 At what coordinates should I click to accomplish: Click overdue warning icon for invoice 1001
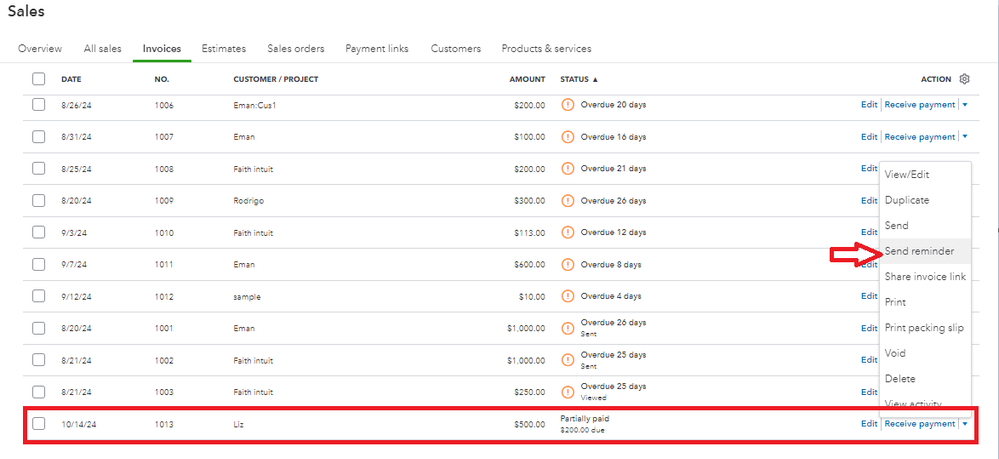click(x=568, y=328)
